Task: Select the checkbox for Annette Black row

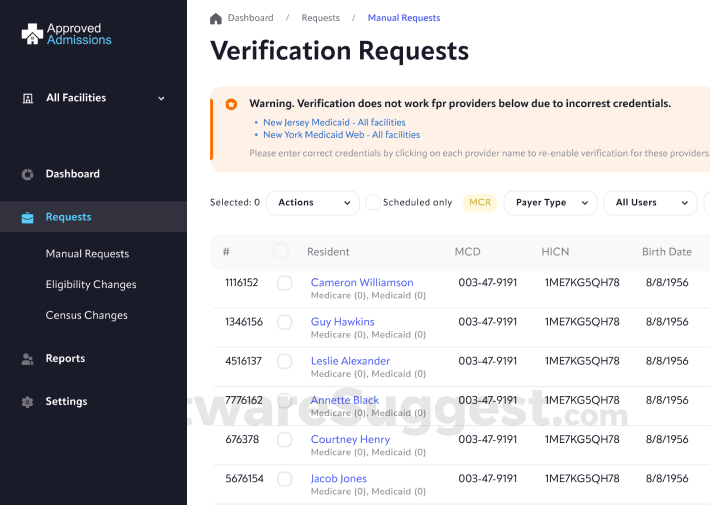Action: [285, 400]
